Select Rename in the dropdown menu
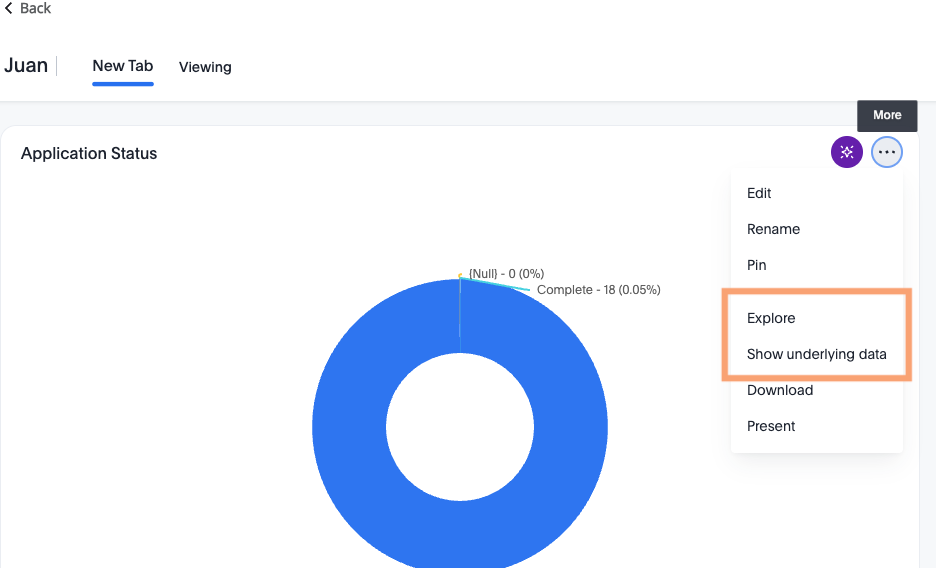The width and height of the screenshot is (936, 568). [773, 229]
